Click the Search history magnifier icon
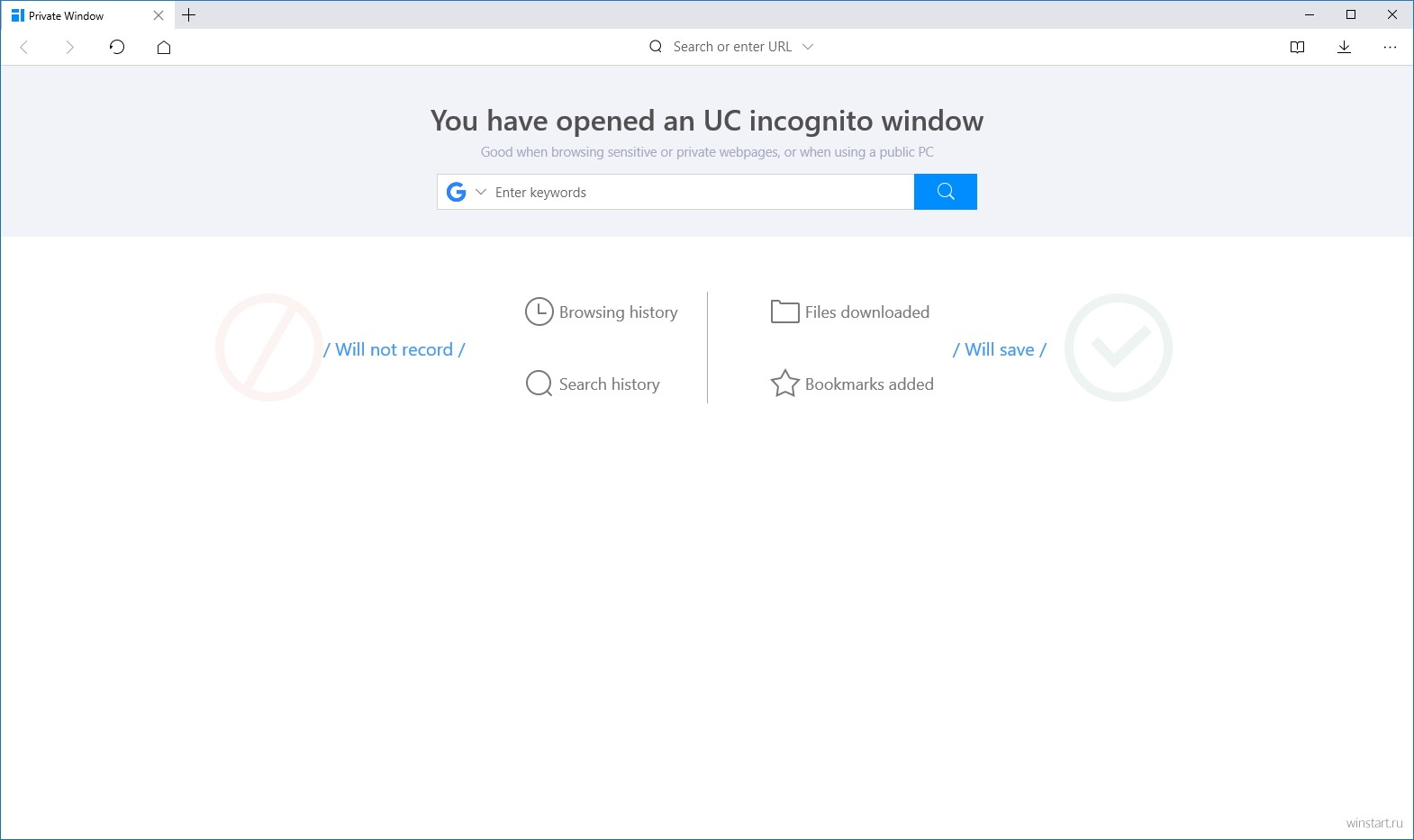Image resolution: width=1414 pixels, height=840 pixels. (539, 384)
